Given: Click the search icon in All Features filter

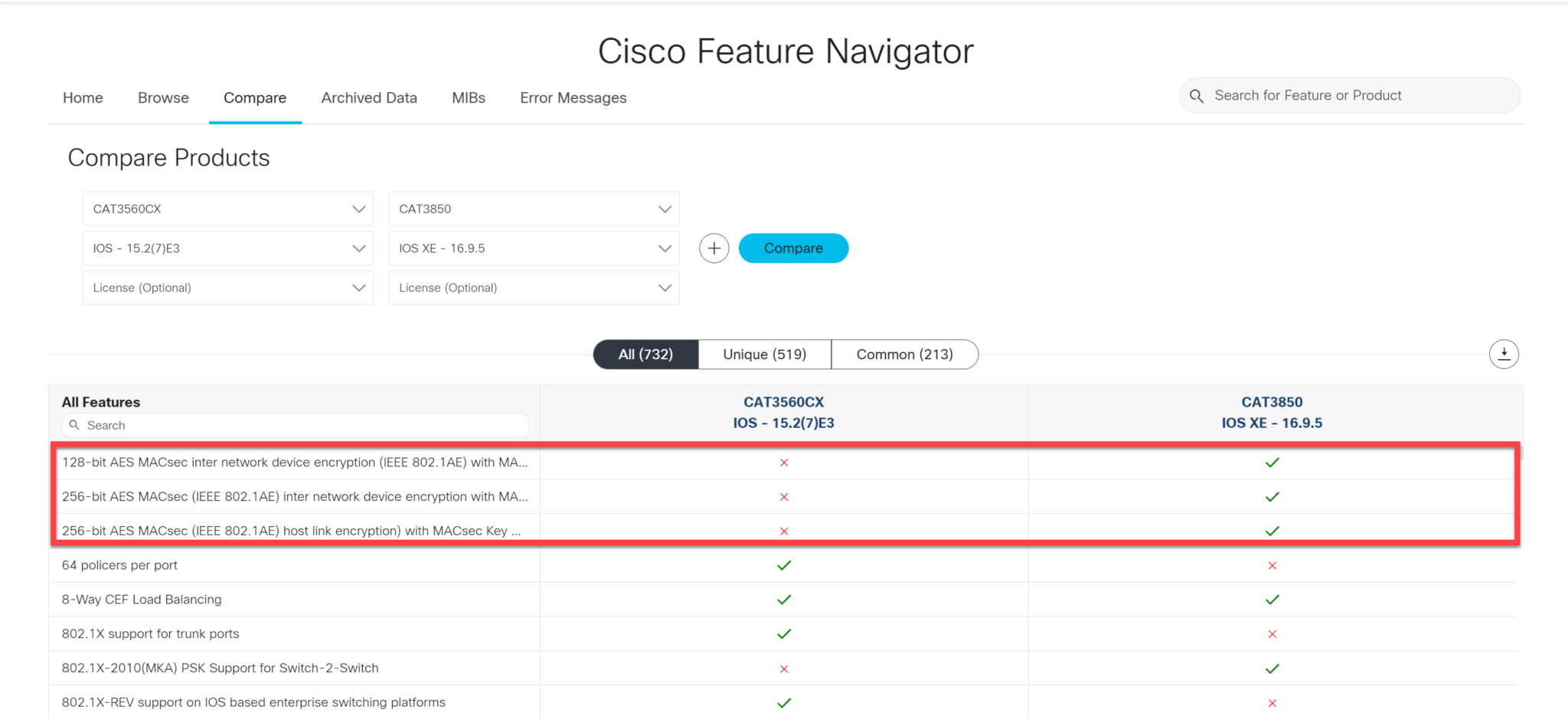Looking at the screenshot, I should (74, 425).
